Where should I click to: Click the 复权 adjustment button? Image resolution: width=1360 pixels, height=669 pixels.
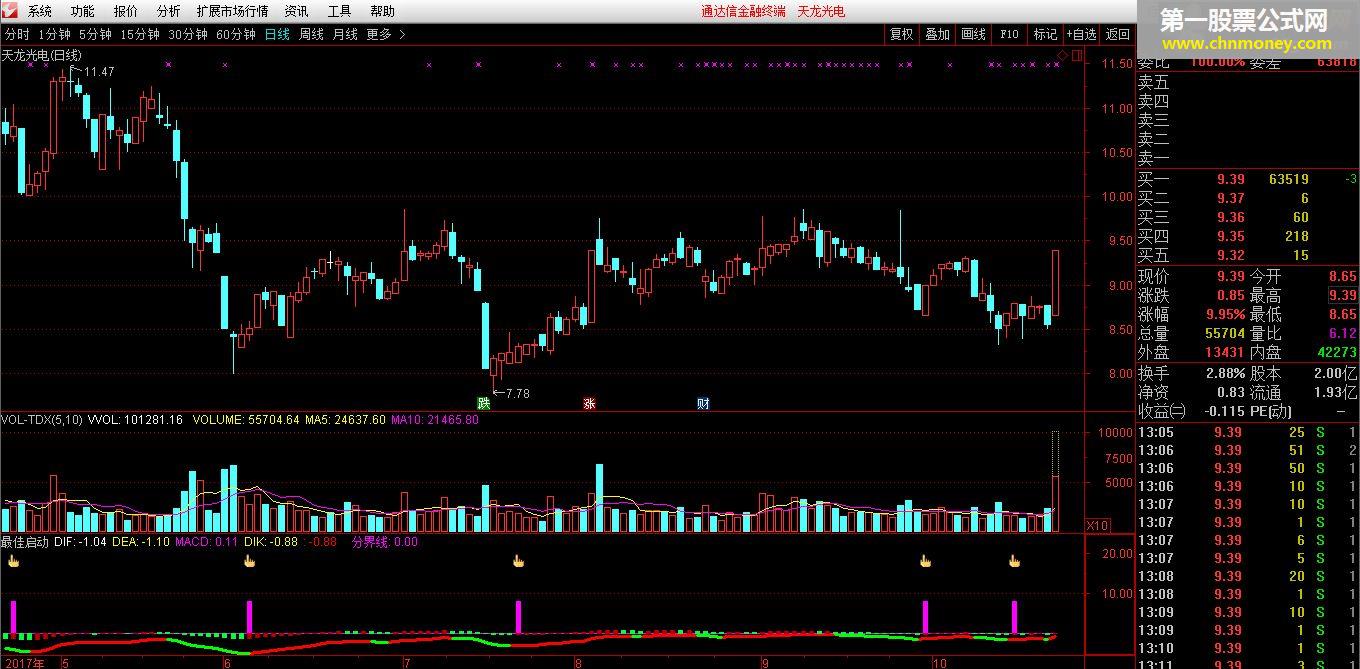[x=902, y=34]
